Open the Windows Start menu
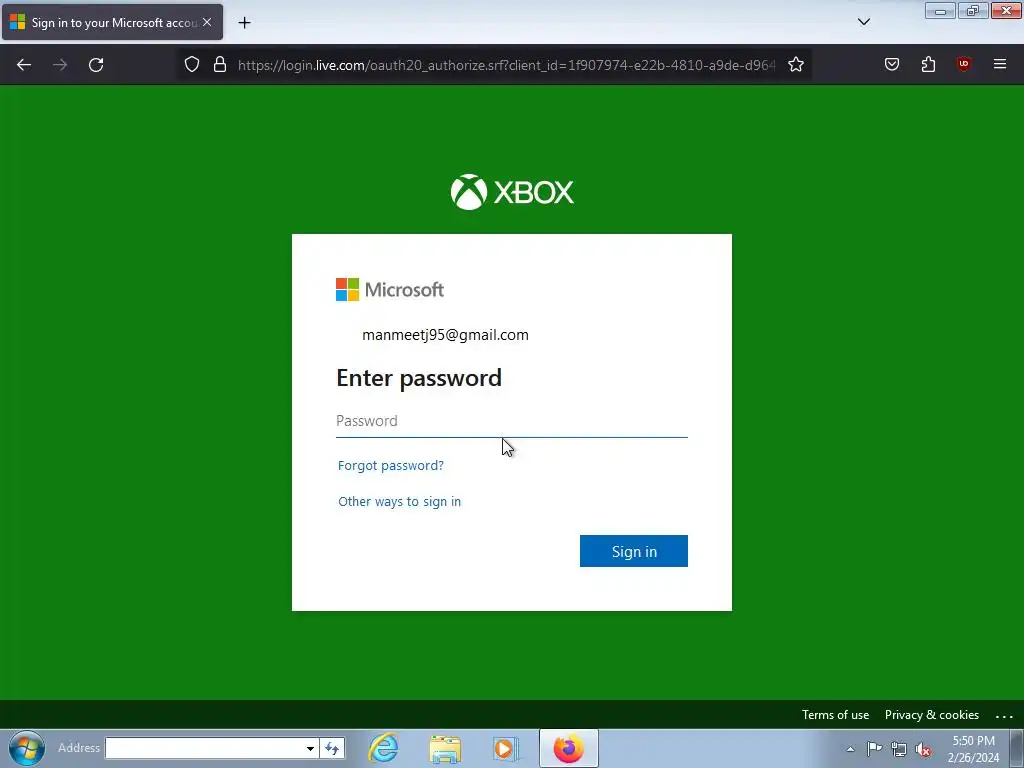Viewport: 1024px width, 768px height. pyautogui.click(x=27, y=748)
